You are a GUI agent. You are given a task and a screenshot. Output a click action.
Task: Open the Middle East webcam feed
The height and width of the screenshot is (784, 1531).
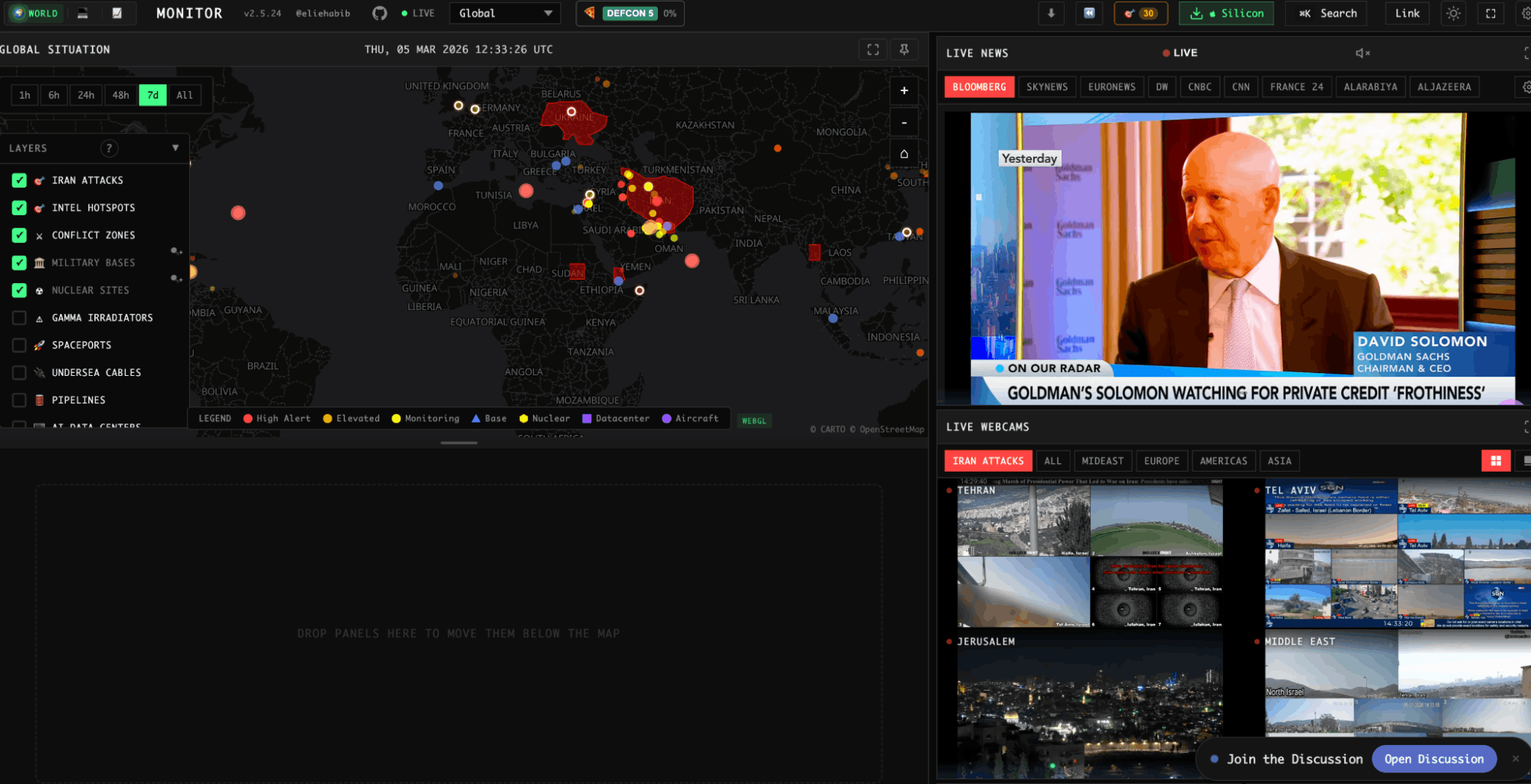click(x=1397, y=685)
